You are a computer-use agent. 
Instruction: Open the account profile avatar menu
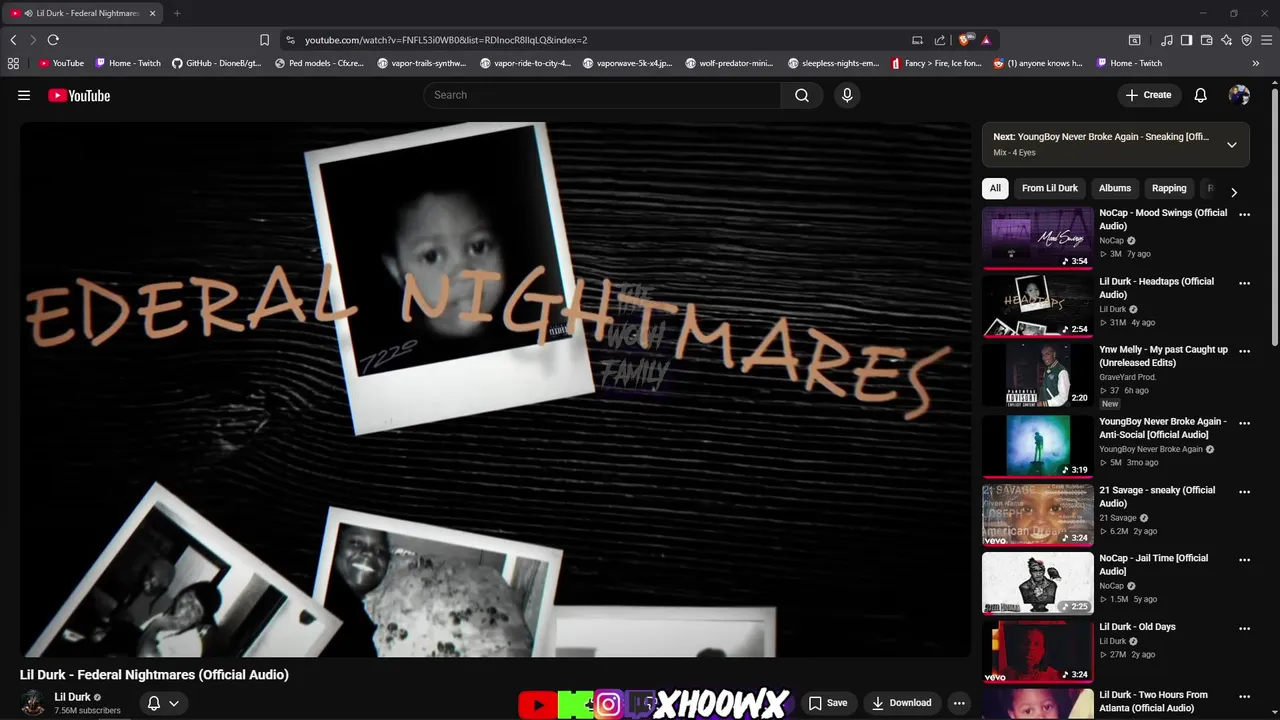pos(1239,95)
